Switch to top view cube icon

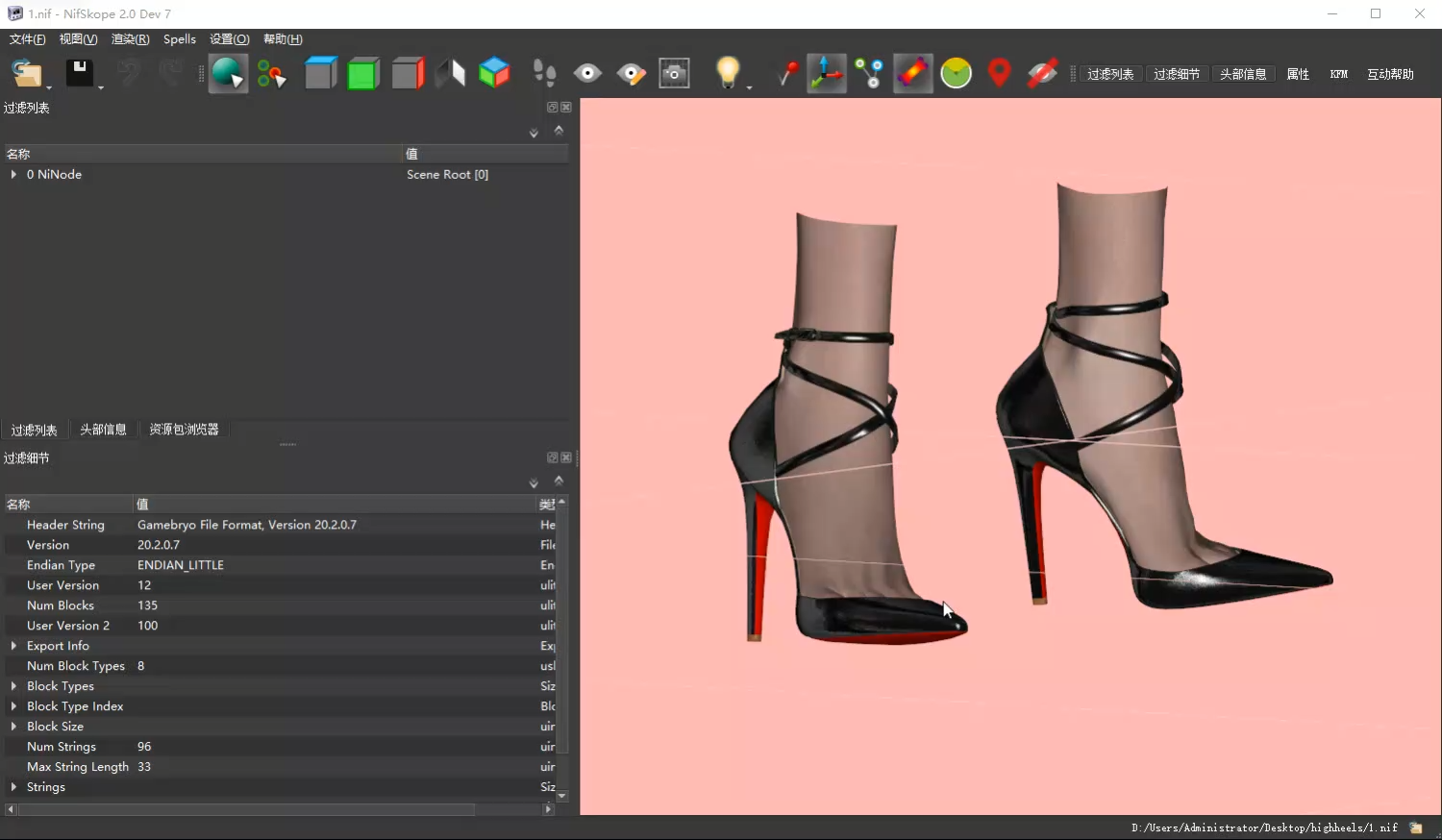click(320, 73)
